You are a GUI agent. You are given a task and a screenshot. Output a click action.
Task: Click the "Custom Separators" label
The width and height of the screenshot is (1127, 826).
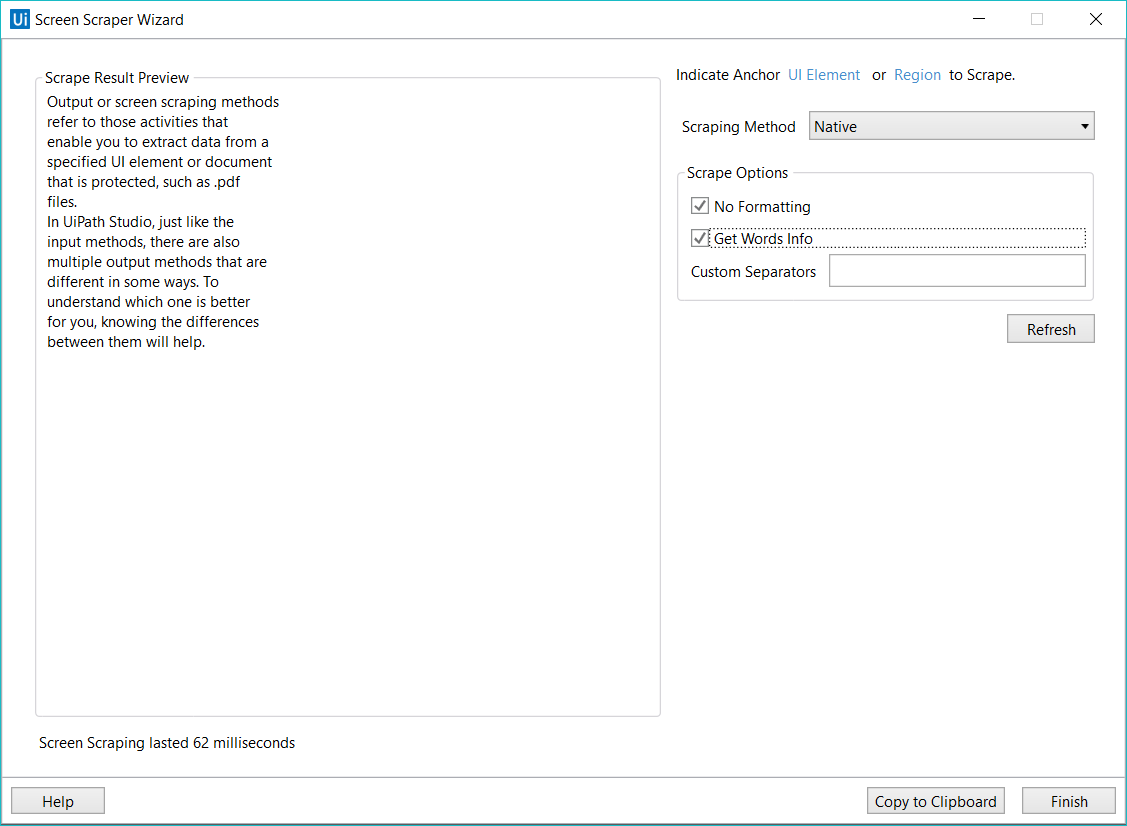coord(753,272)
